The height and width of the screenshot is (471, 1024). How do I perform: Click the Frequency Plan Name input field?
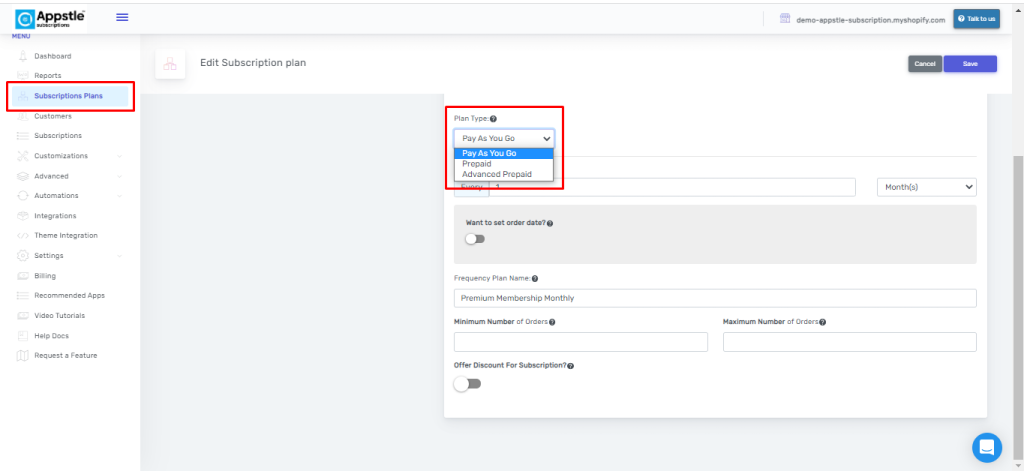[714, 298]
